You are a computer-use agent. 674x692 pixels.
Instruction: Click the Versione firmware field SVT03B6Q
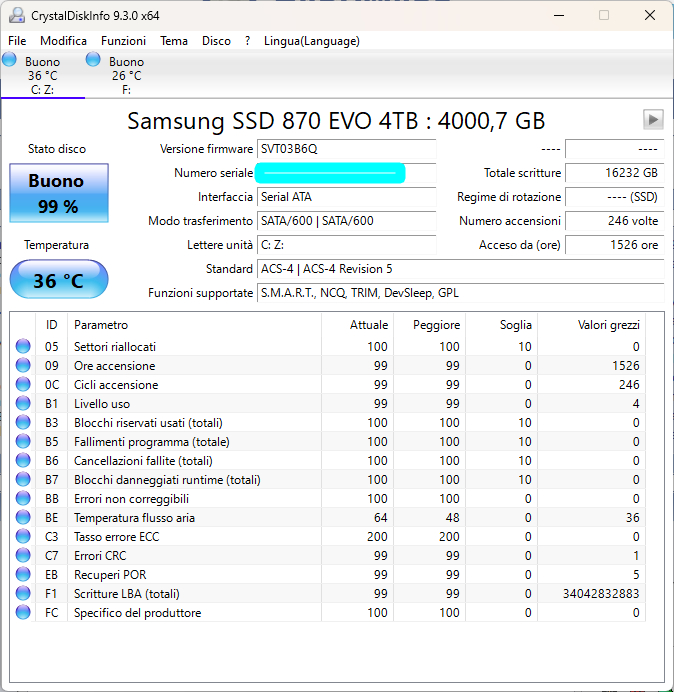(x=346, y=149)
